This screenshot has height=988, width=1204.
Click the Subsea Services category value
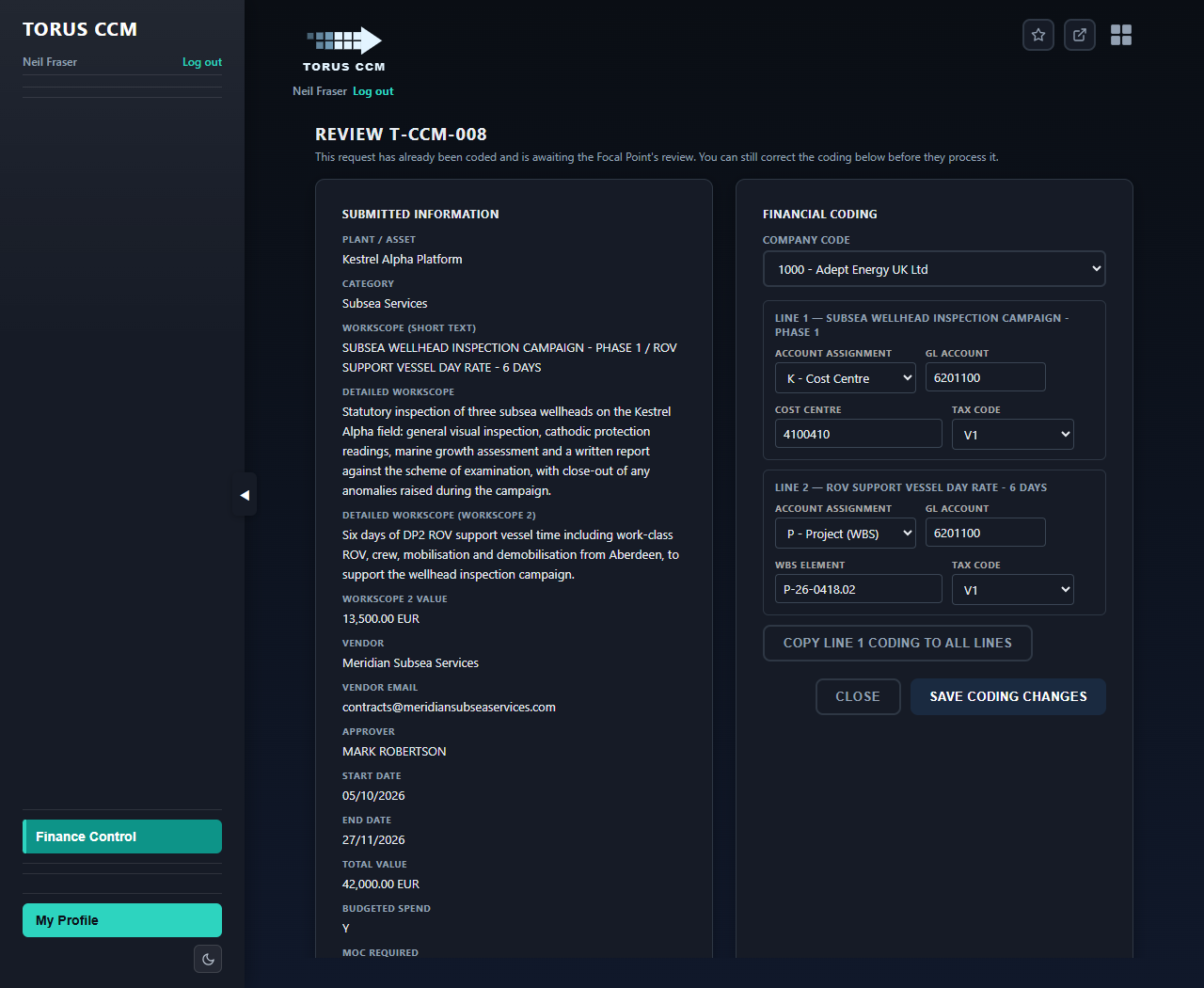385,303
